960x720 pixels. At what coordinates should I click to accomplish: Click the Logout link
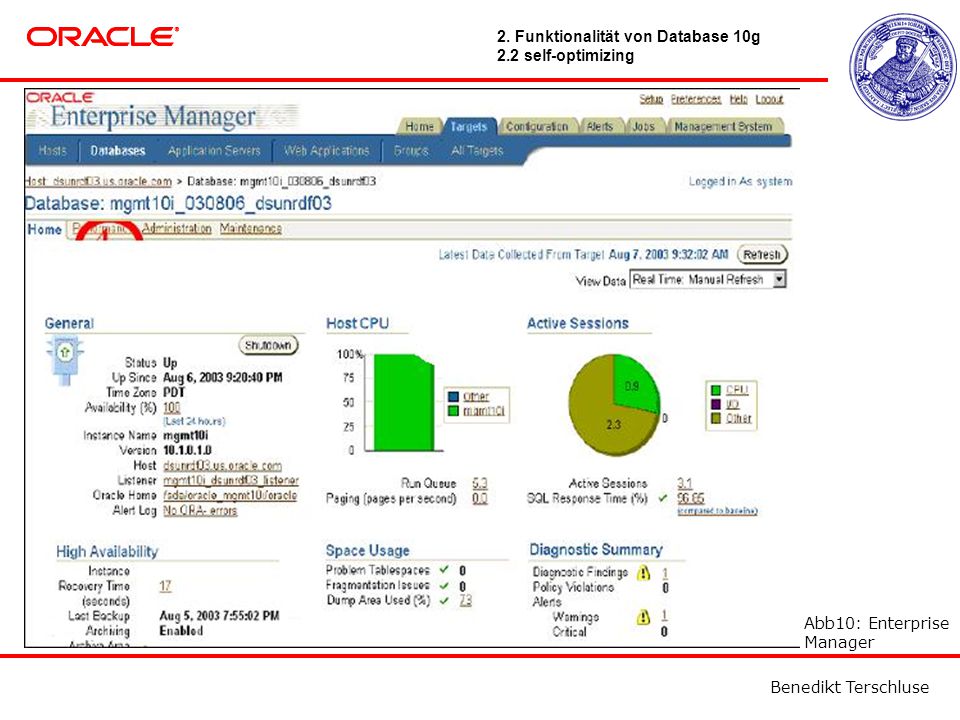click(x=770, y=99)
